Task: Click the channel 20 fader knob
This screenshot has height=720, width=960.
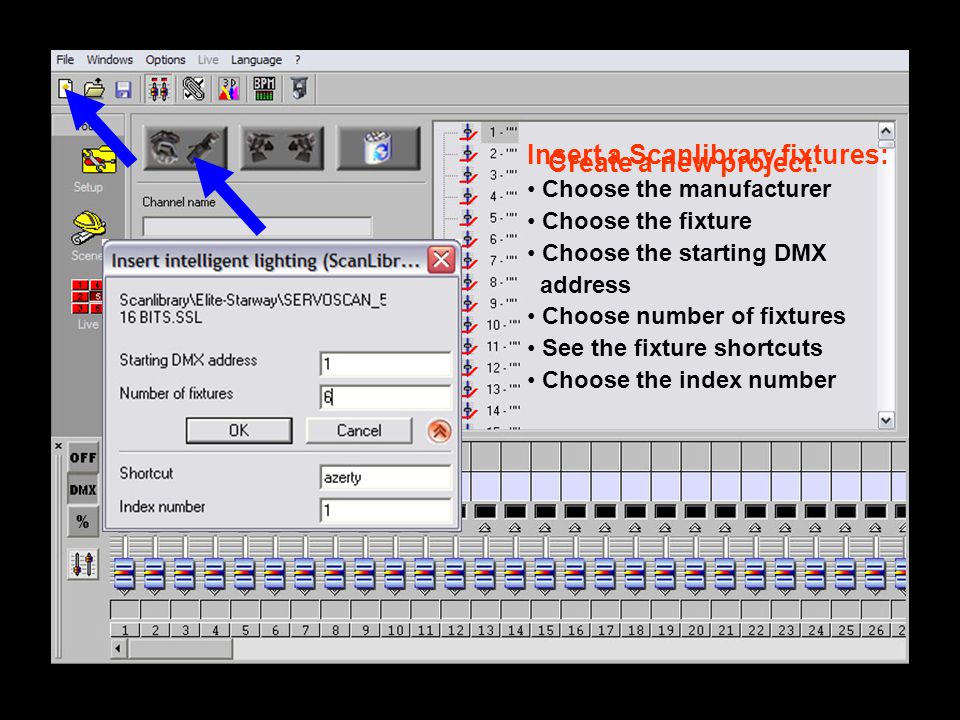Action: pos(696,574)
